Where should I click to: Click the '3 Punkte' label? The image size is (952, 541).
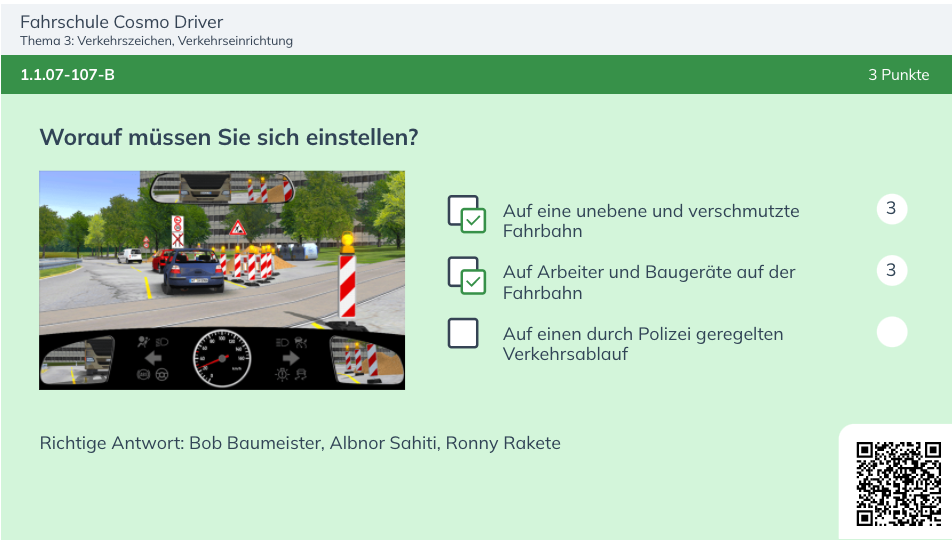pyautogui.click(x=899, y=75)
